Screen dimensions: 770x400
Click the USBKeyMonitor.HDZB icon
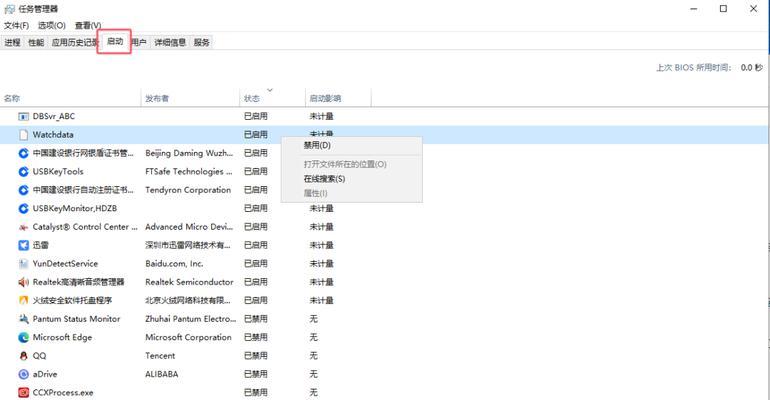(x=23, y=209)
